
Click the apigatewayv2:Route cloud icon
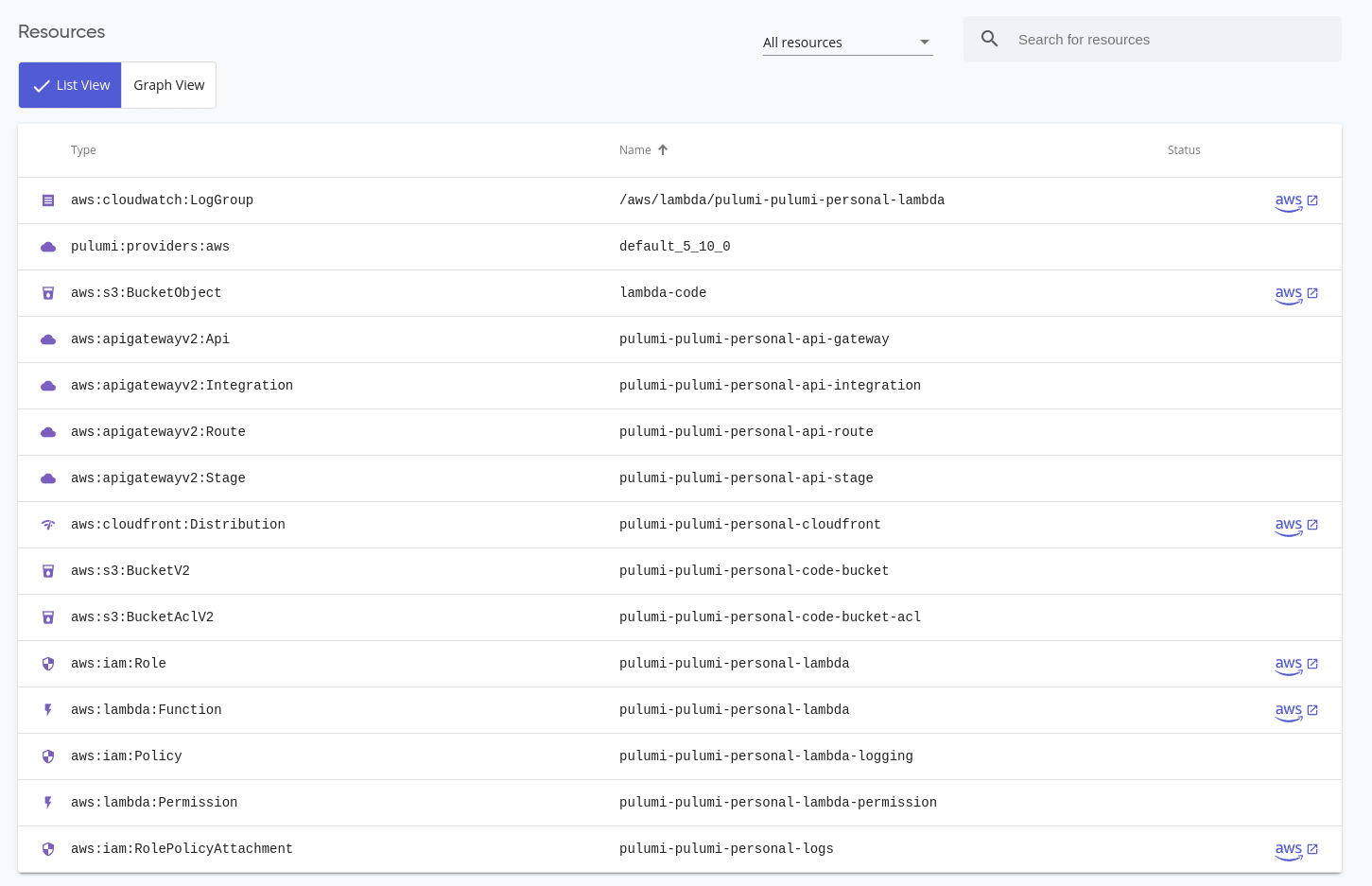pos(48,432)
